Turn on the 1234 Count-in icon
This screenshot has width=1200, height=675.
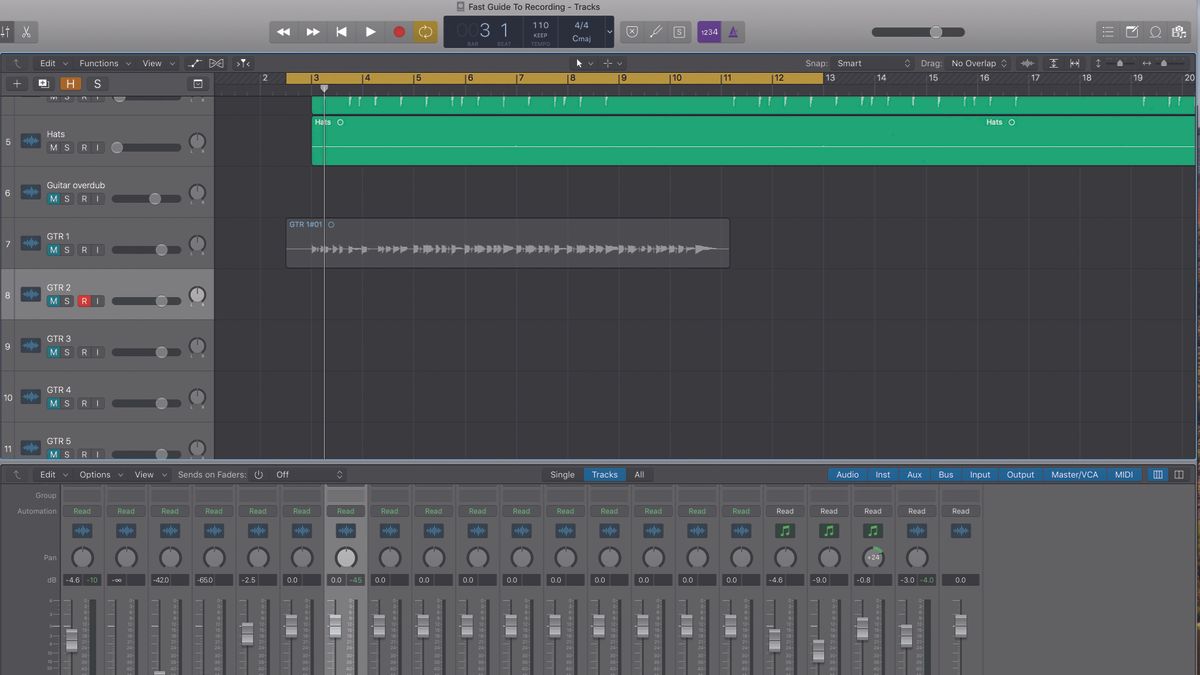tap(710, 31)
